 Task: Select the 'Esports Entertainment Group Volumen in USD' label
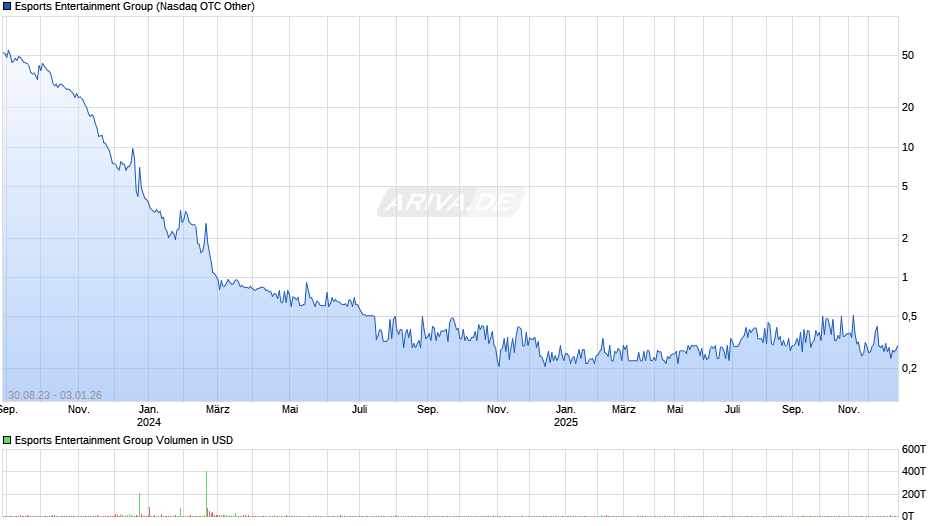click(x=124, y=440)
